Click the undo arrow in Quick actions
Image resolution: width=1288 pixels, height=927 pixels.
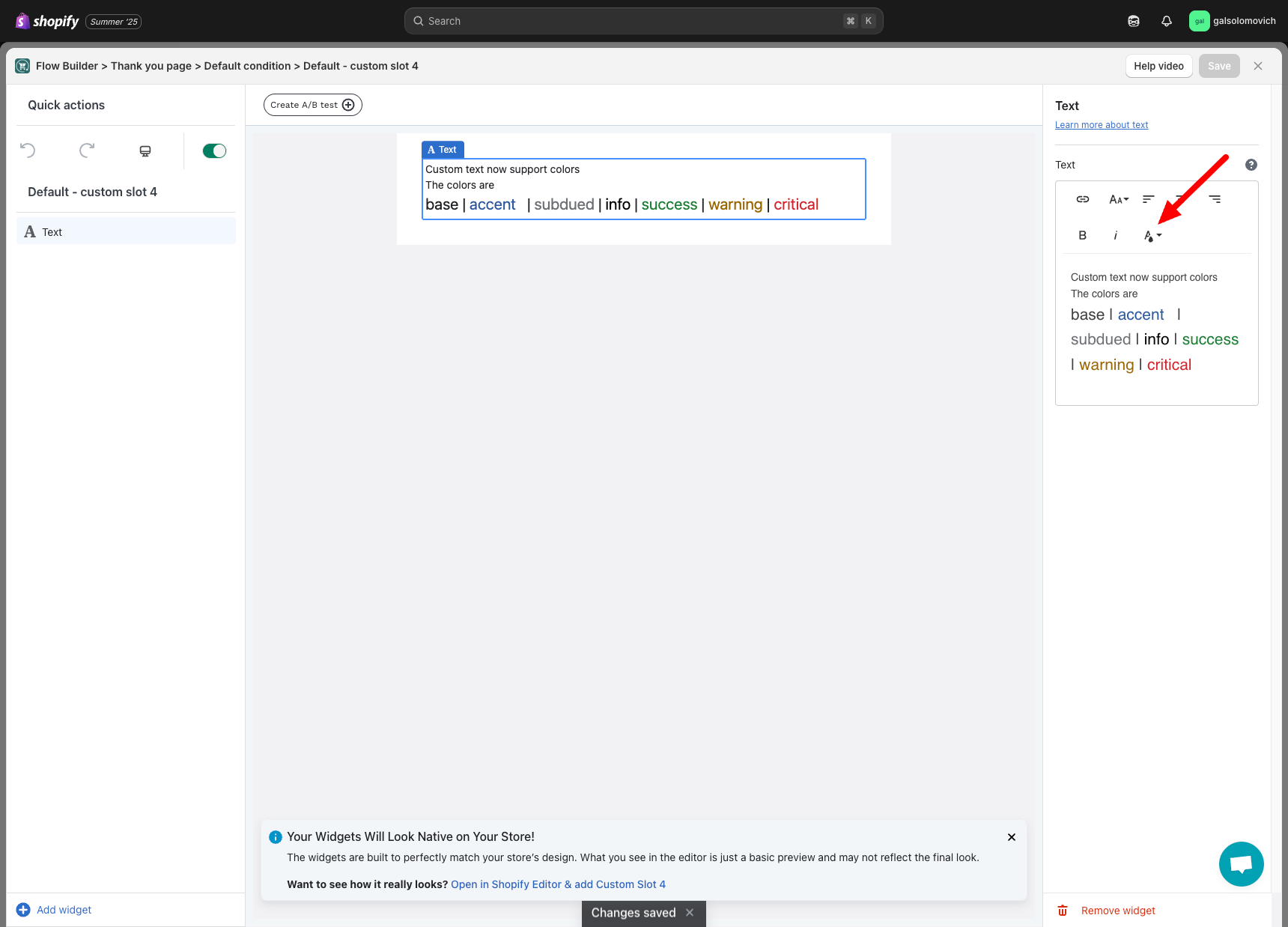(x=28, y=151)
